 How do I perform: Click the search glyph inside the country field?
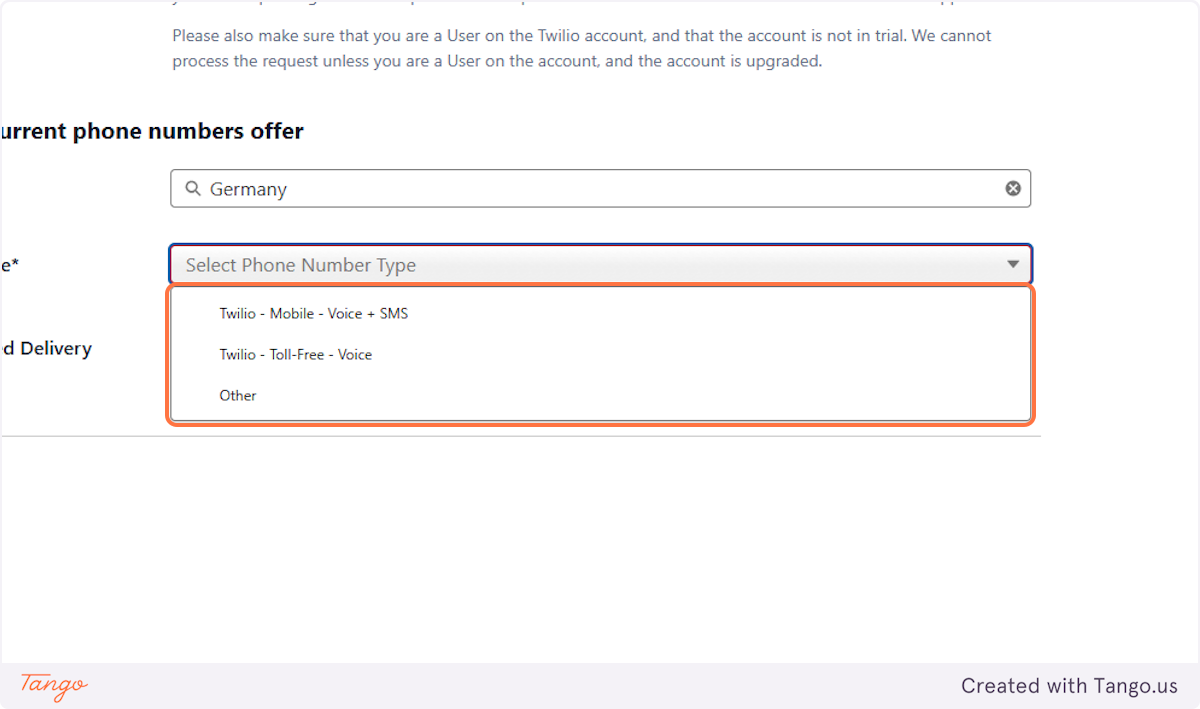coord(192,188)
